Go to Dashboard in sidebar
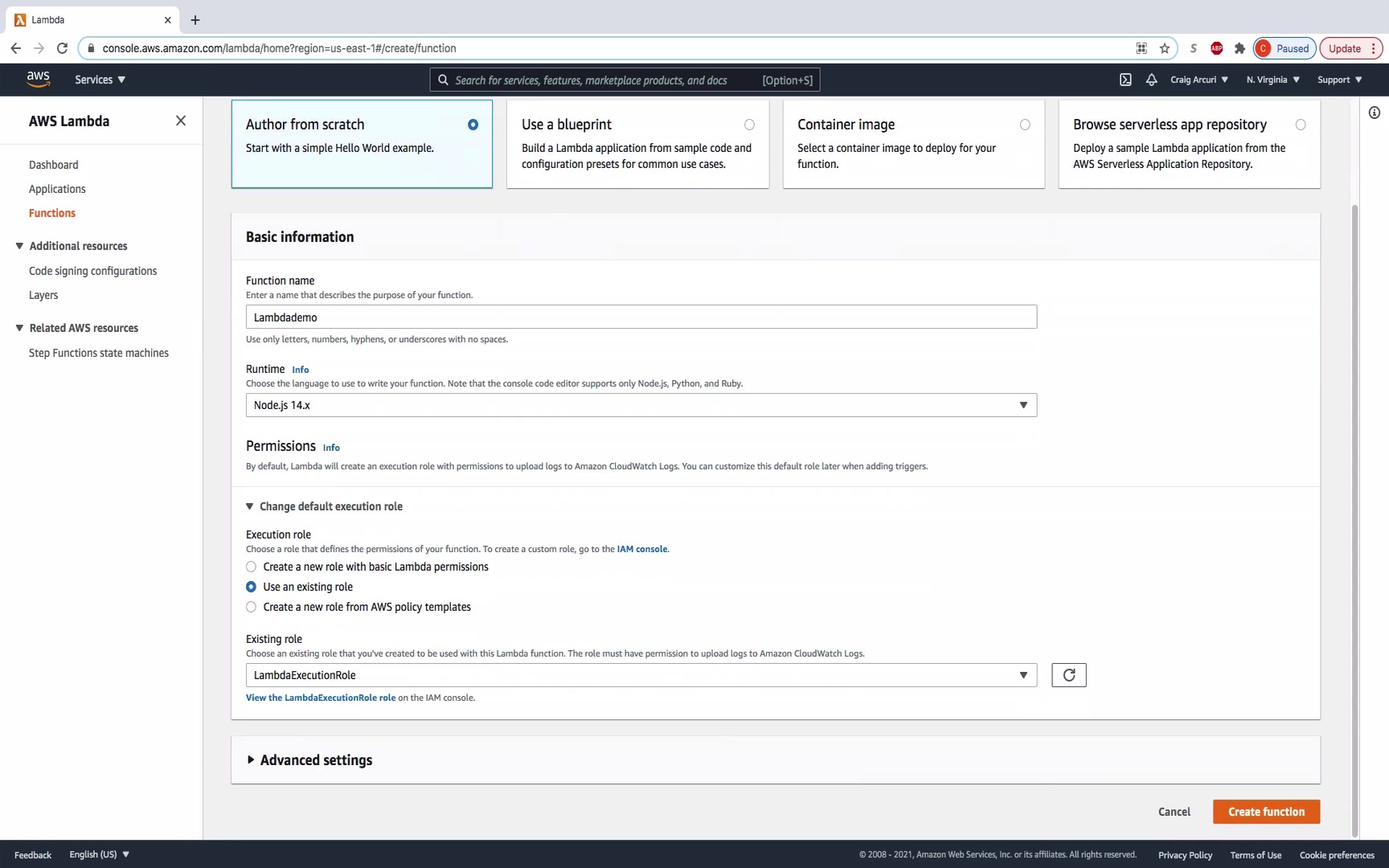The height and width of the screenshot is (868, 1389). pyautogui.click(x=54, y=165)
